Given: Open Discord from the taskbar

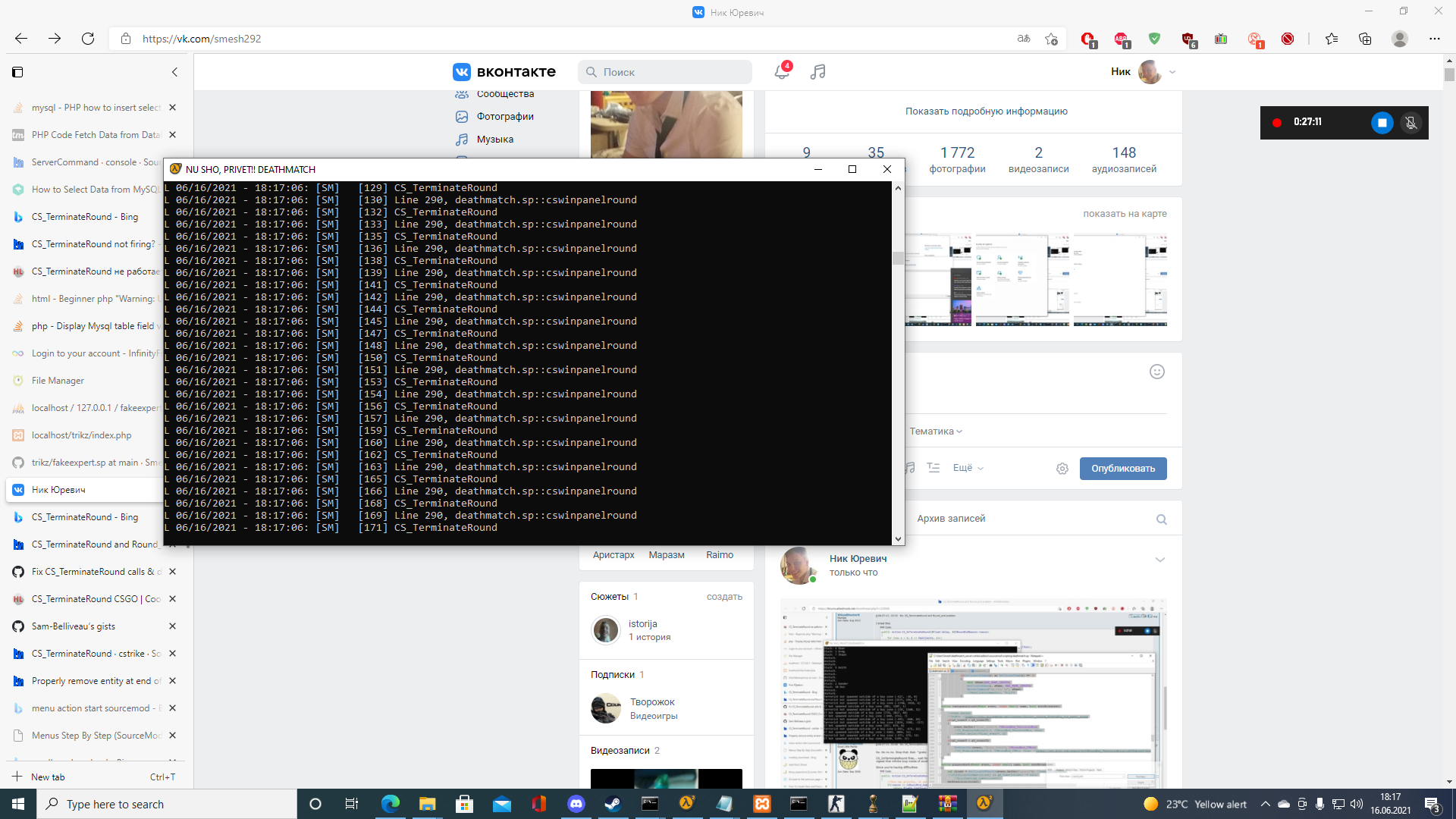Looking at the screenshot, I should (x=576, y=804).
